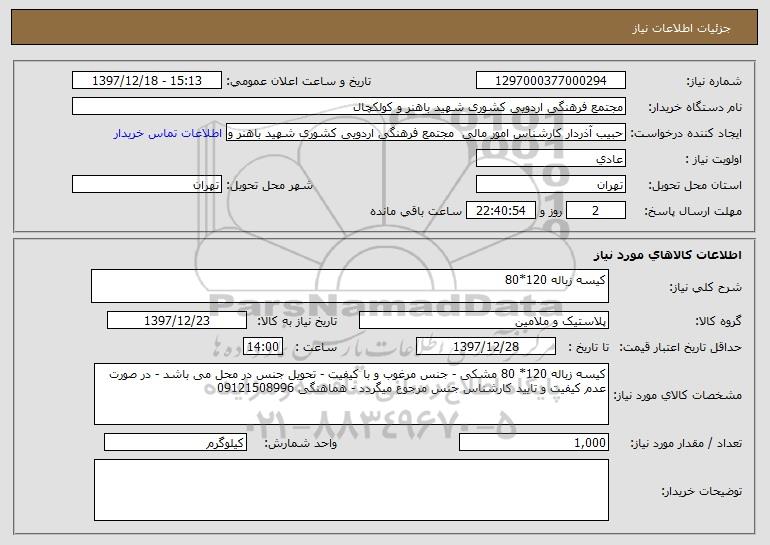Click the ایجاد کننده درخواست field
The width and height of the screenshot is (770, 545).
point(426,132)
